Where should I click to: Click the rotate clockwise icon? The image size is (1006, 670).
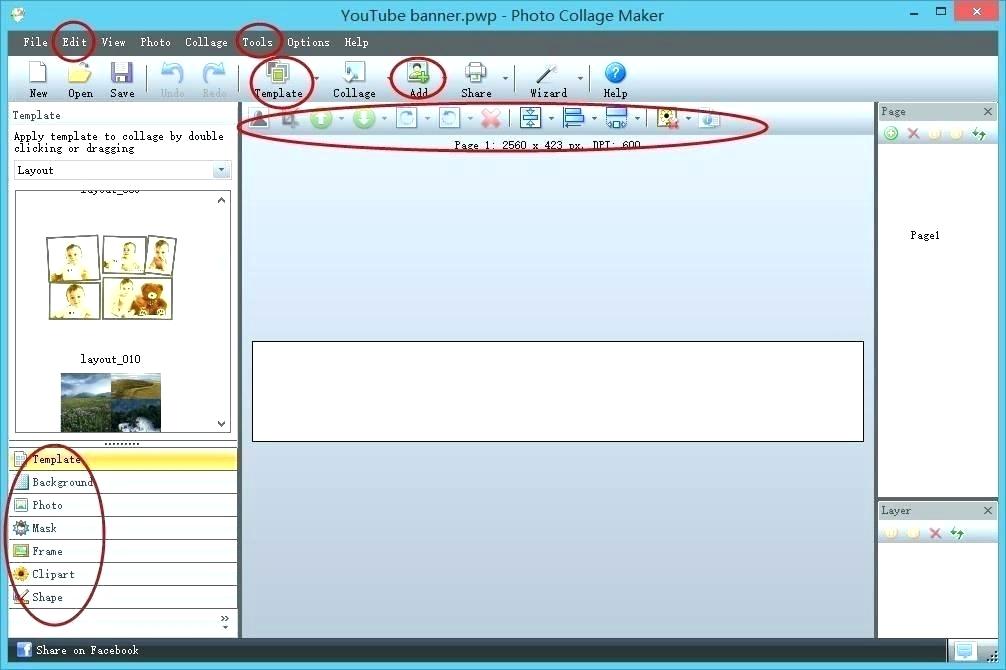click(407, 118)
